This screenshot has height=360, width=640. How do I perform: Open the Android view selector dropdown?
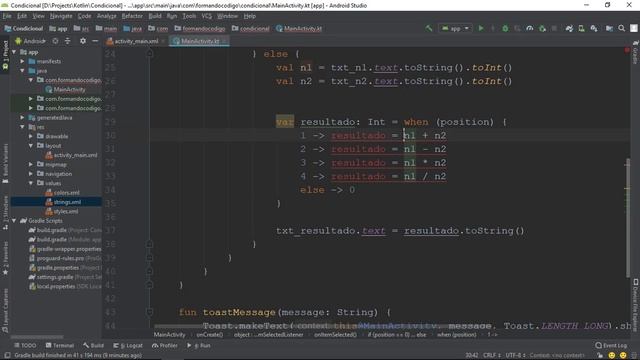tap(31, 41)
